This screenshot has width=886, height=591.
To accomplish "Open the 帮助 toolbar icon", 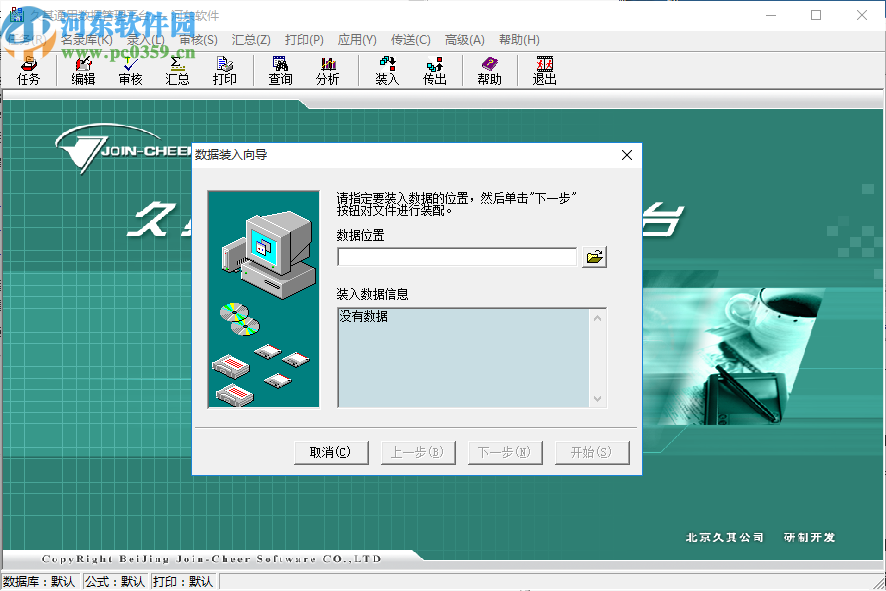I will point(489,71).
